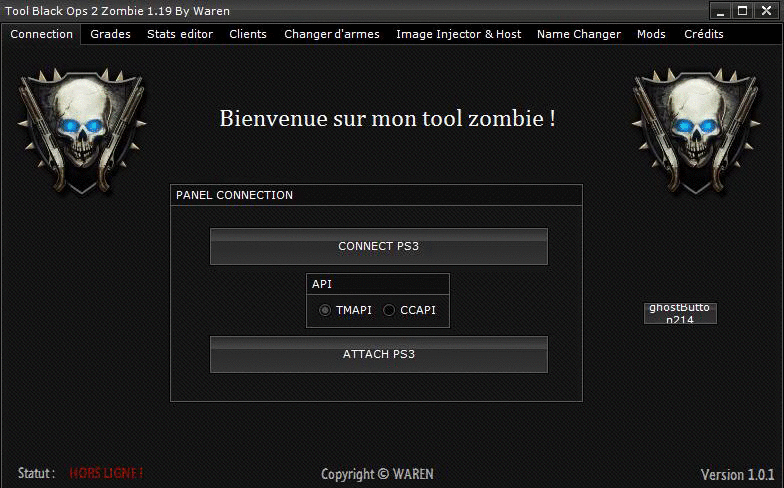Viewport: 784px width, 488px height.
Task: Click the Statut label
Action: (36, 473)
